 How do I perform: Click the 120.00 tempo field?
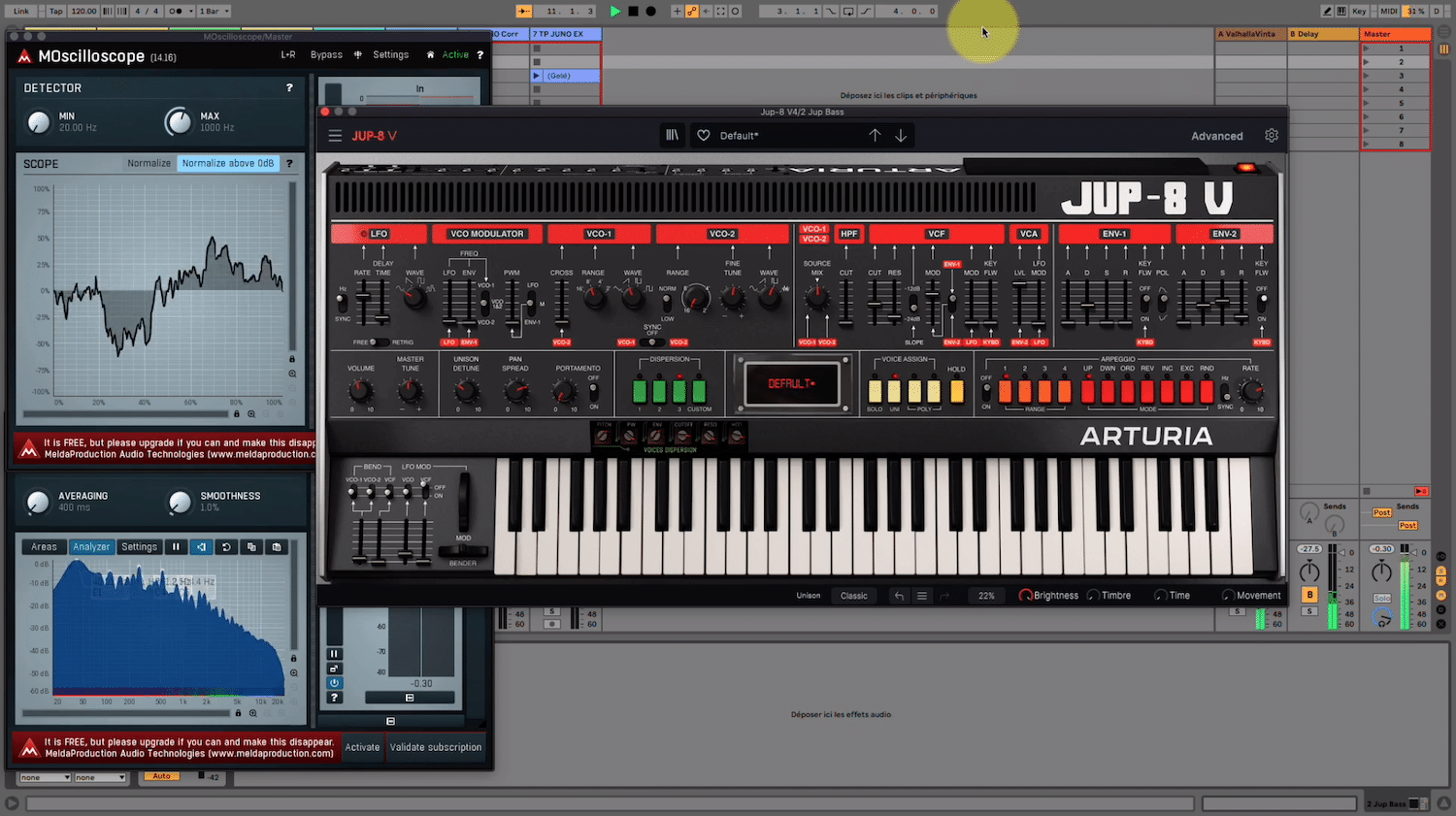point(83,12)
